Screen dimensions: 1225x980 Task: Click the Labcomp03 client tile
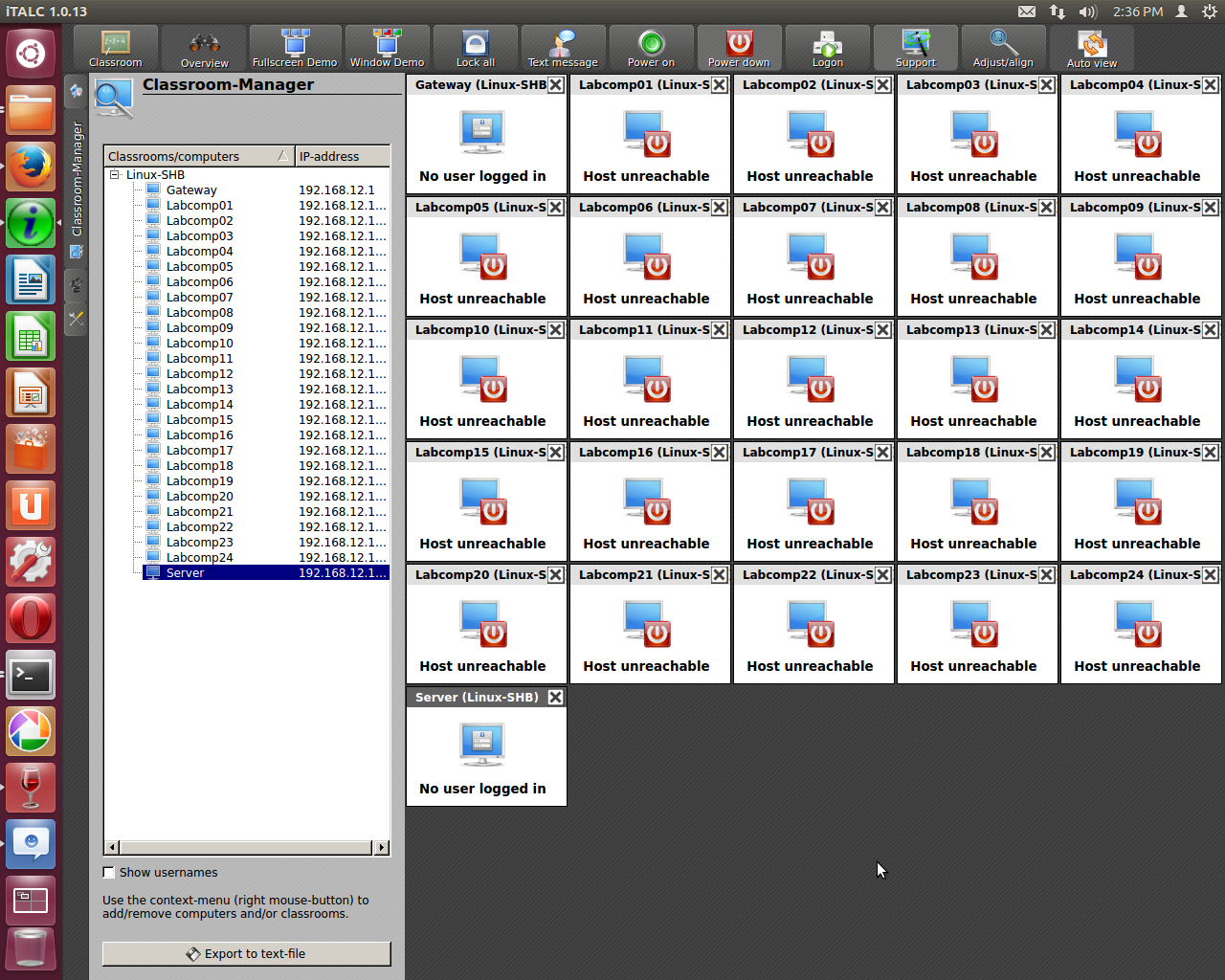click(x=978, y=132)
